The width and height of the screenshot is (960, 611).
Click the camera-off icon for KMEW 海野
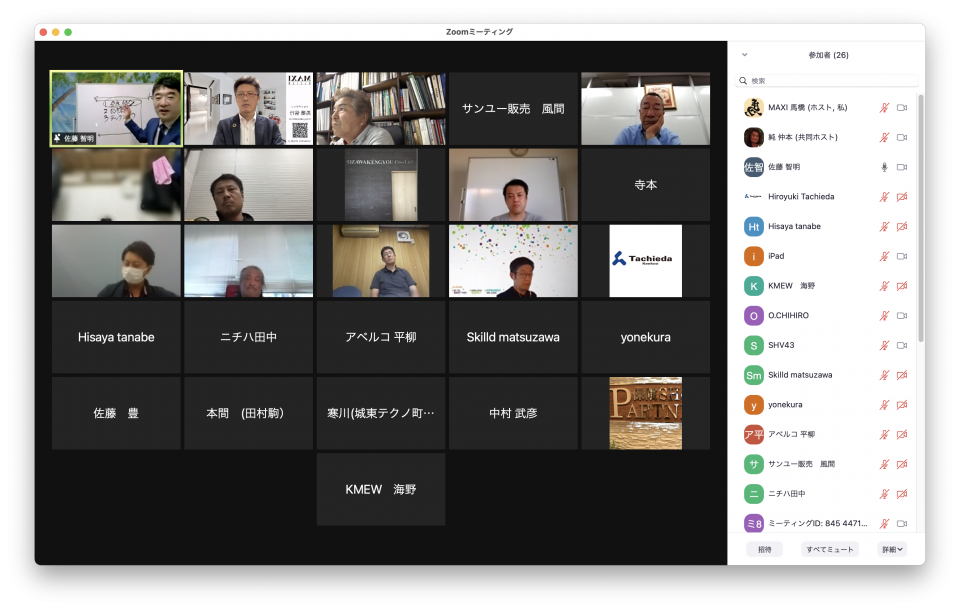[x=902, y=286]
